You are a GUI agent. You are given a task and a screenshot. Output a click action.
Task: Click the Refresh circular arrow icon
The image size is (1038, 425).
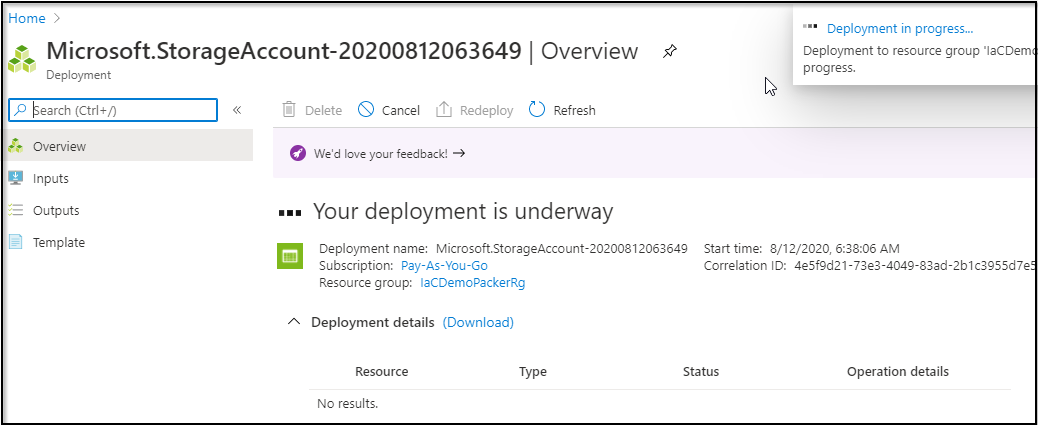click(x=537, y=110)
